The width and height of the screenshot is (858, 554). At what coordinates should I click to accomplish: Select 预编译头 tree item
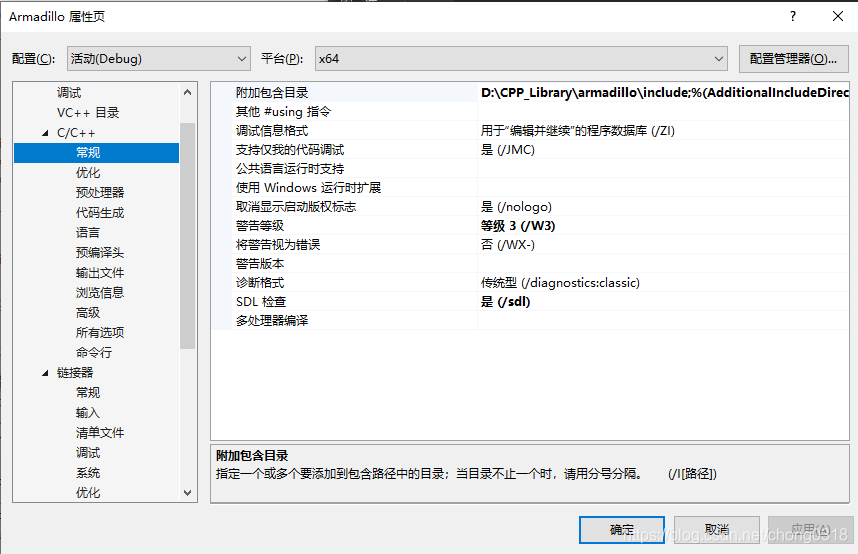[x=100, y=252]
